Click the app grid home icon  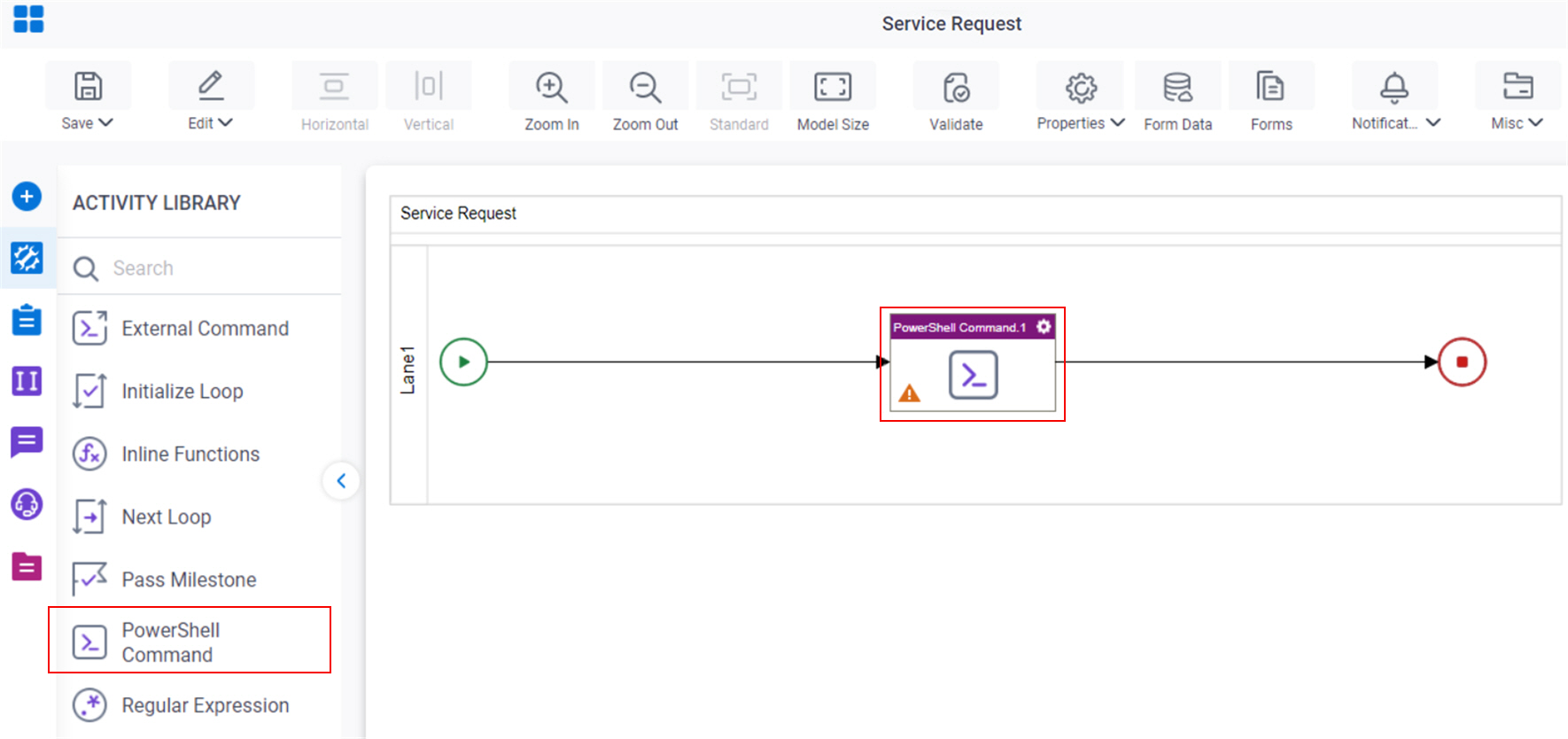28,19
